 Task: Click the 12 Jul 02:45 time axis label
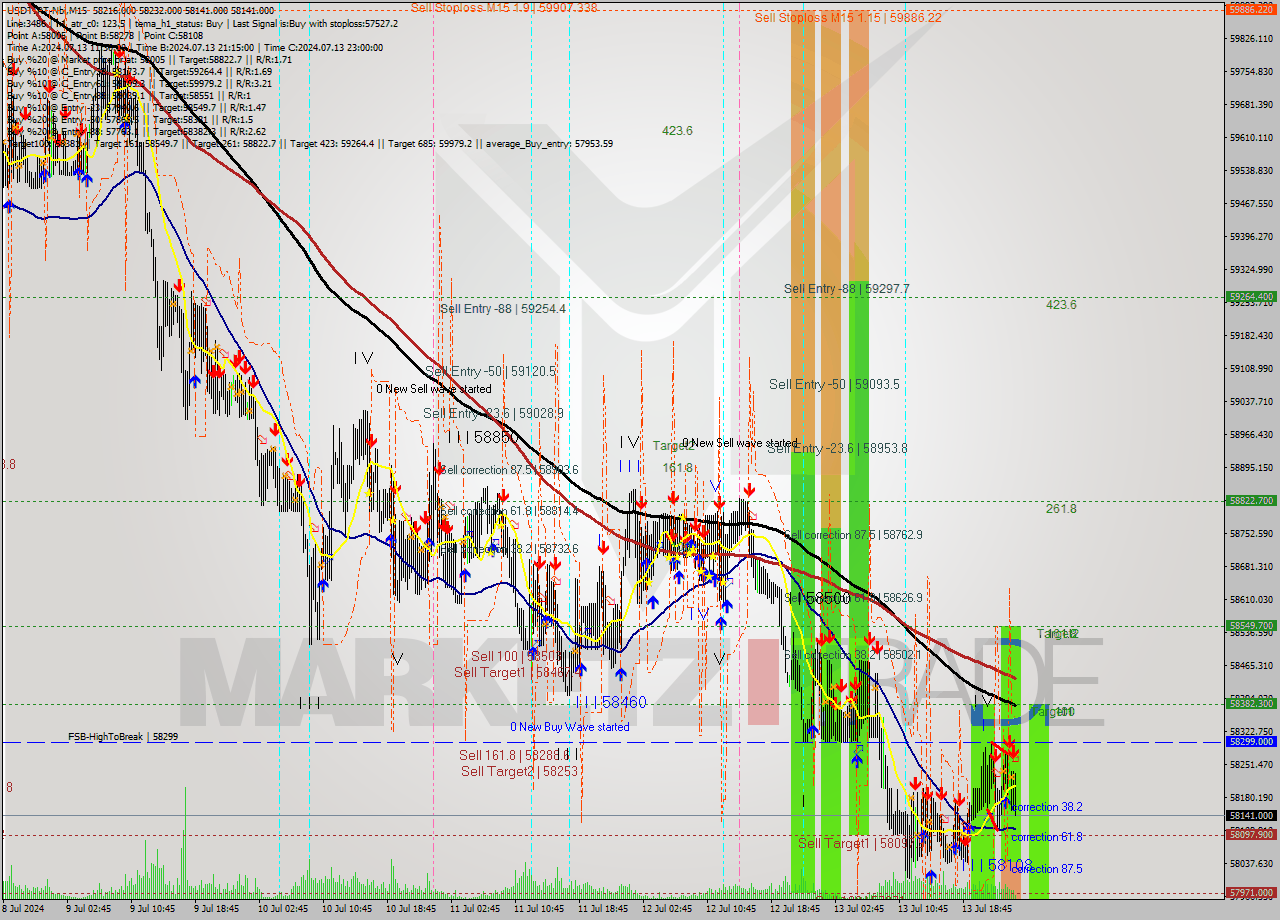[666, 909]
